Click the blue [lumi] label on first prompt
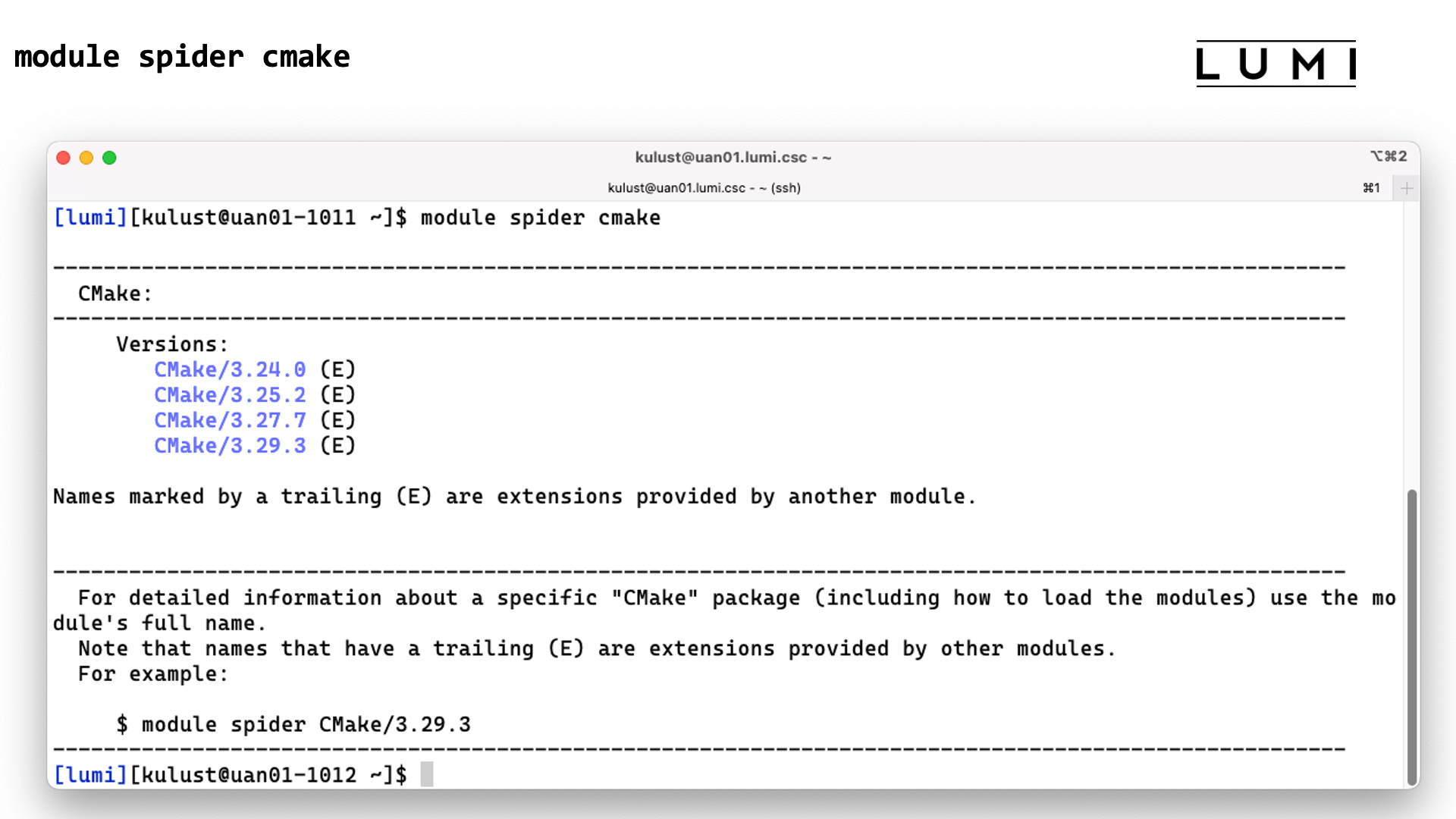Image resolution: width=1456 pixels, height=819 pixels. tap(90, 218)
